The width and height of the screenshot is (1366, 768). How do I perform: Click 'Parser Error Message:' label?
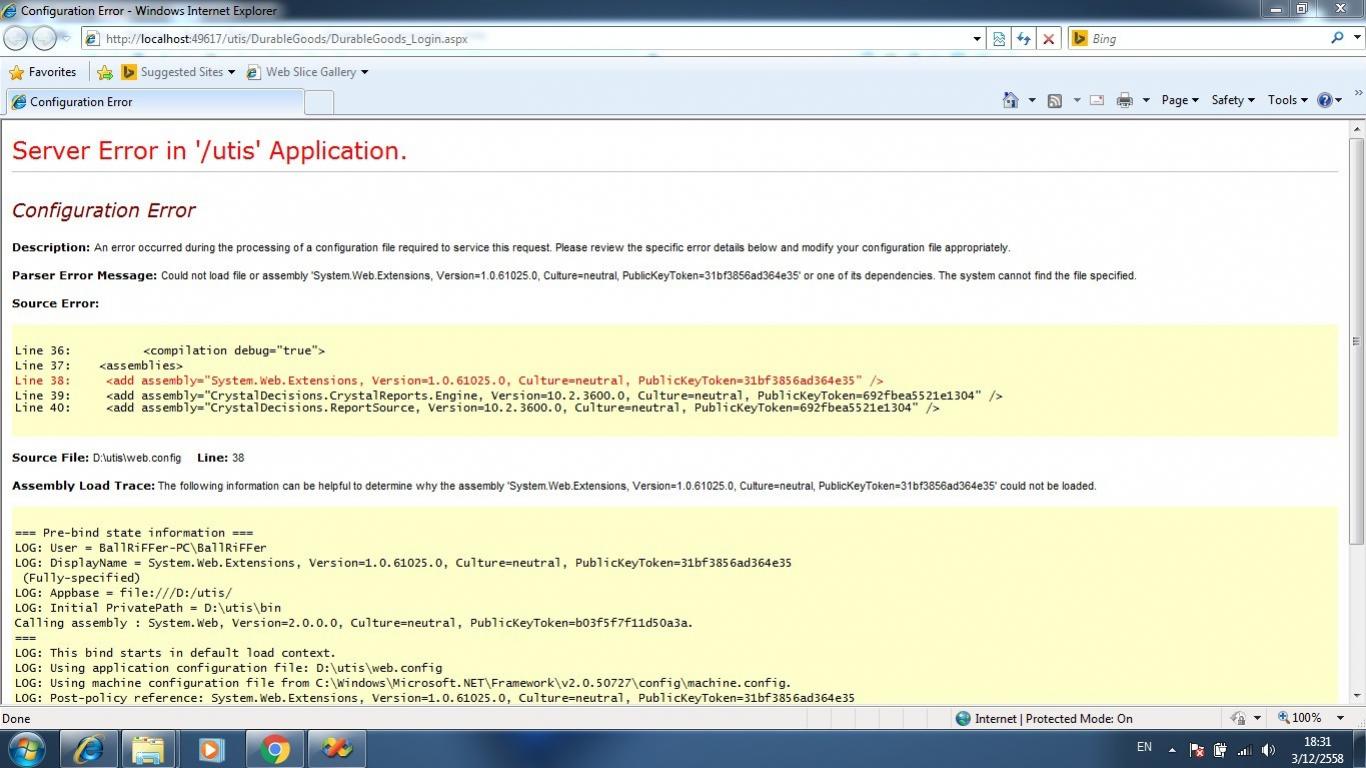pyautogui.click(x=84, y=276)
